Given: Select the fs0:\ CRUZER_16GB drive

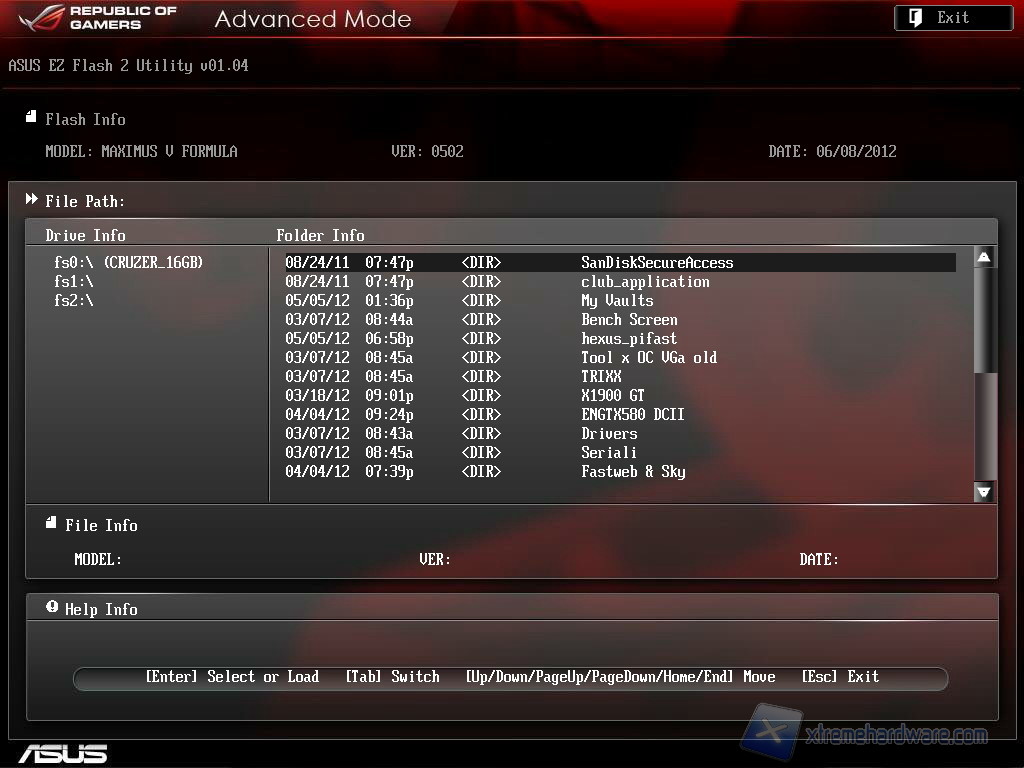Looking at the screenshot, I should [128, 262].
